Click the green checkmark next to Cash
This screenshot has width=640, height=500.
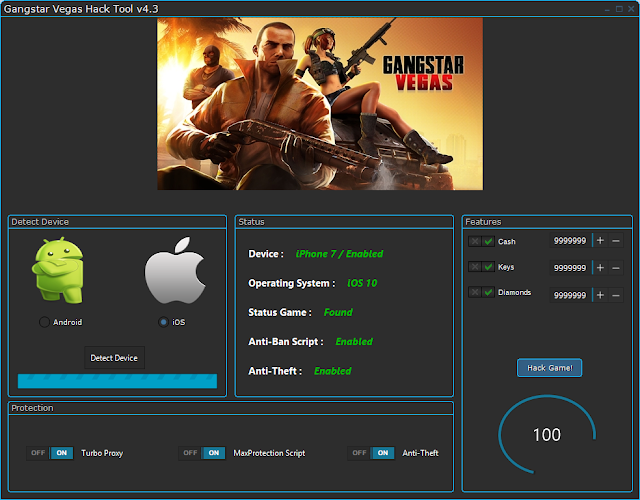point(488,241)
